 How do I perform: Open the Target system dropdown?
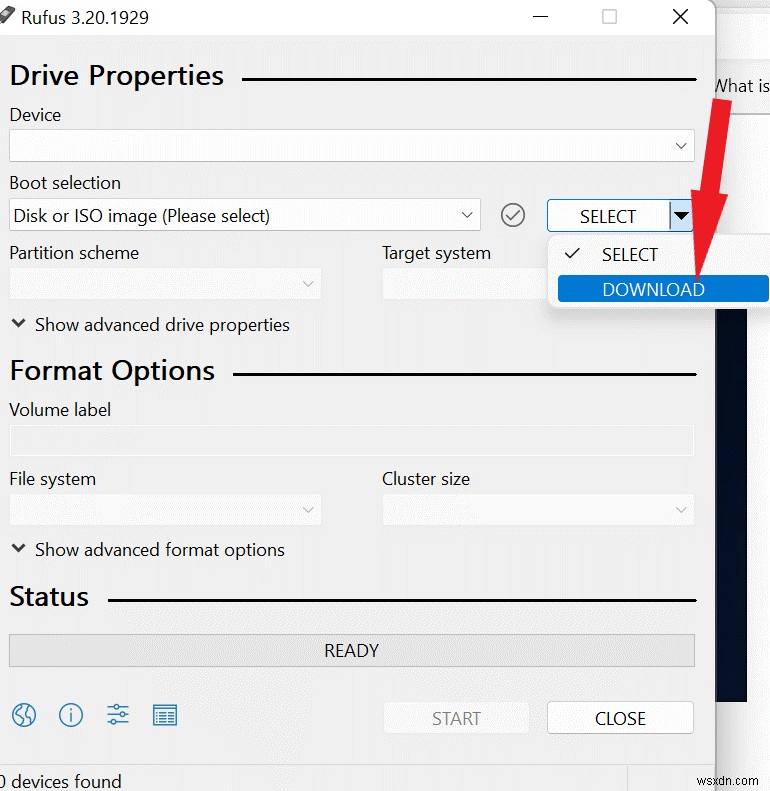tap(465, 284)
